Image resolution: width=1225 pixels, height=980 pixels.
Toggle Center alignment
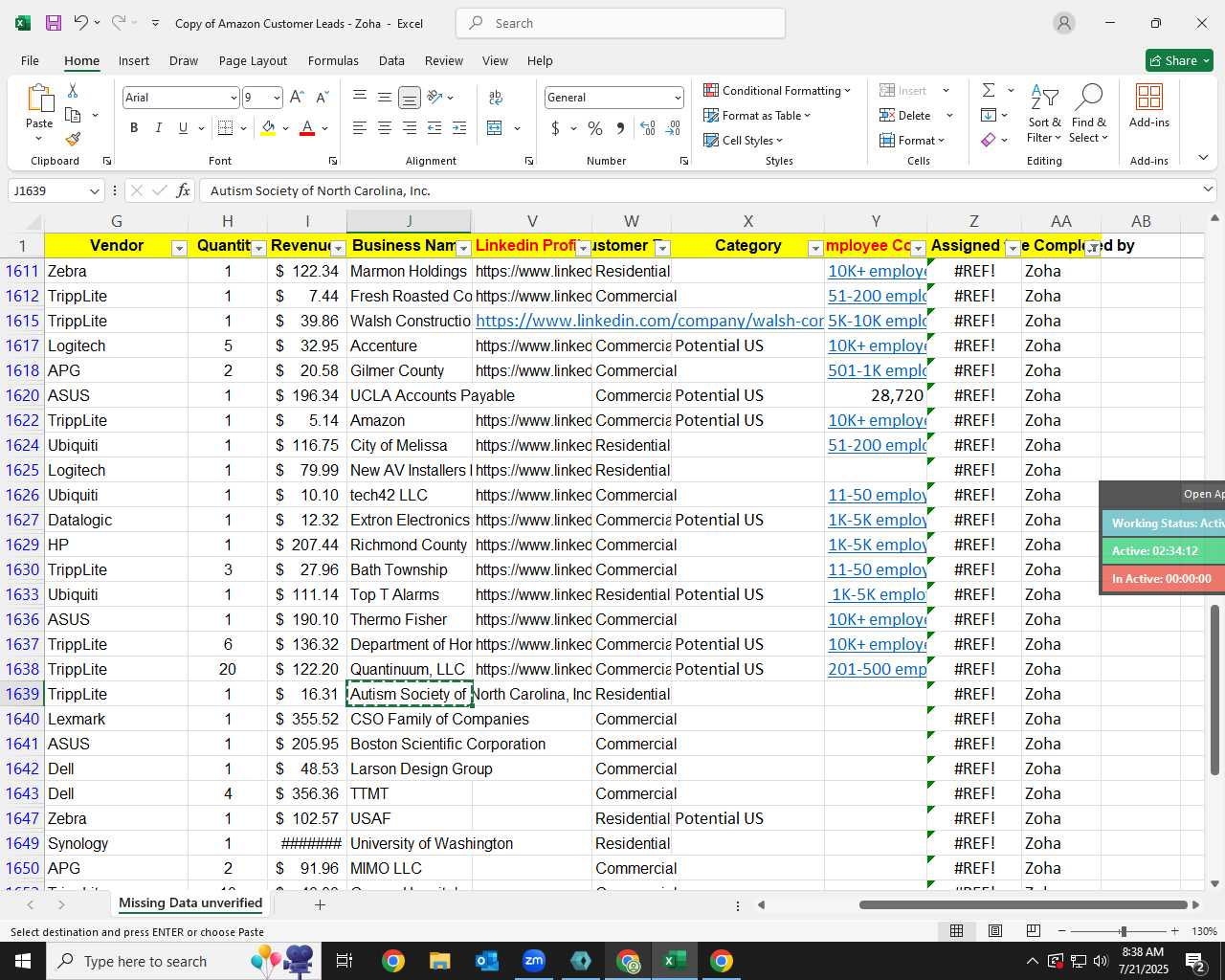pos(385,128)
